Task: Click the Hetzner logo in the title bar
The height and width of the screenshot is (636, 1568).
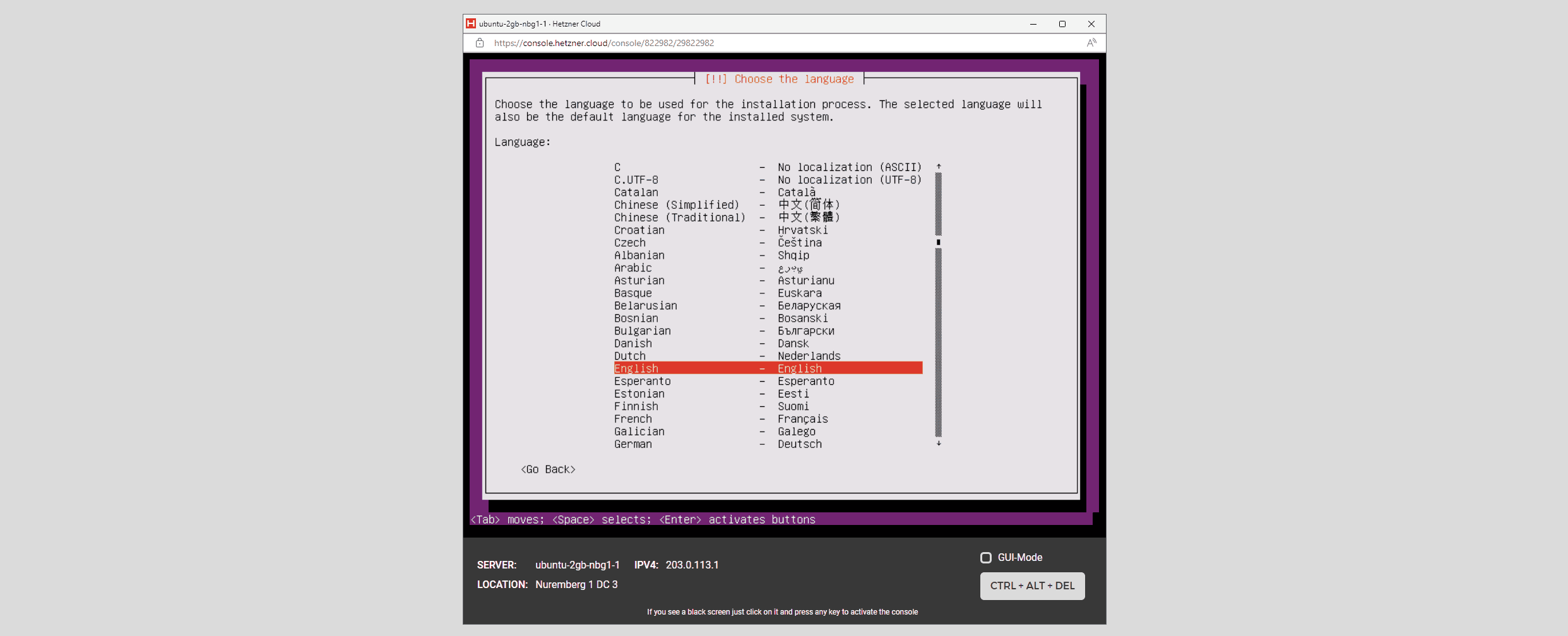Action: pyautogui.click(x=470, y=23)
